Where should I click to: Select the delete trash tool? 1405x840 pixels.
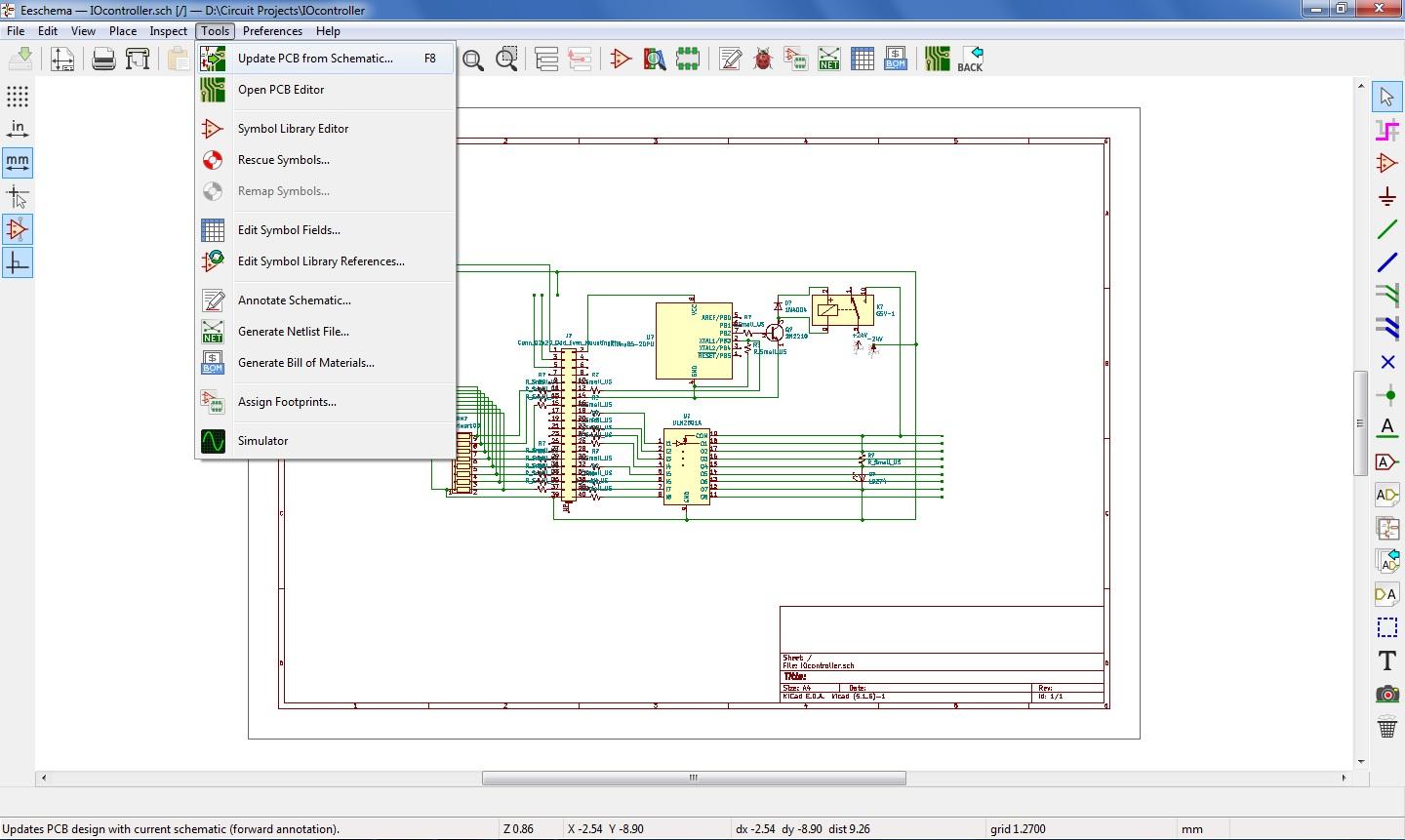coord(1386,727)
